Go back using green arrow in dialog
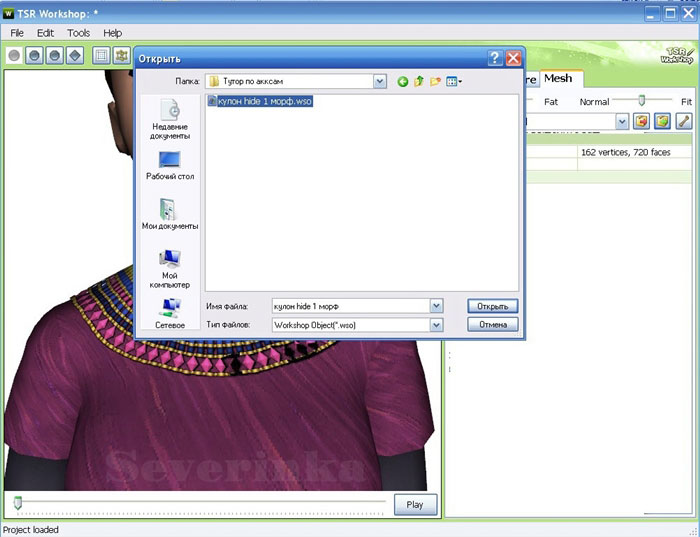700x537 pixels. point(403,82)
